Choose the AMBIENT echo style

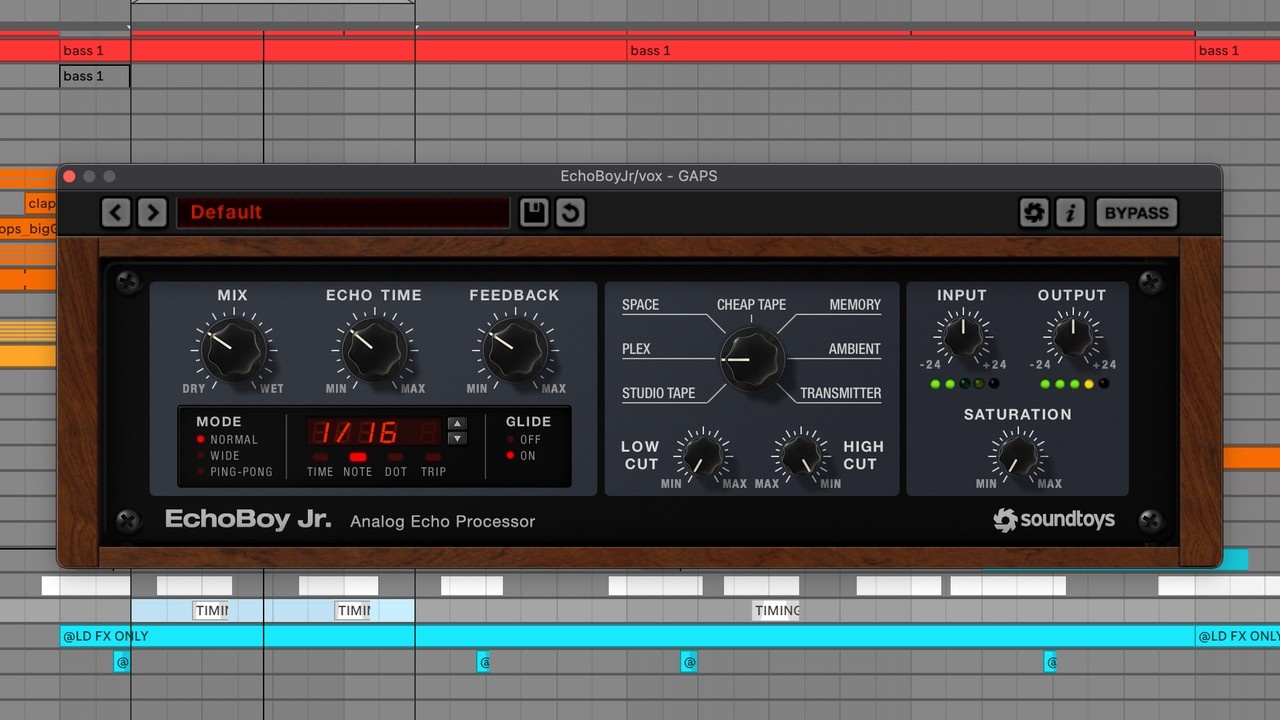(x=855, y=349)
